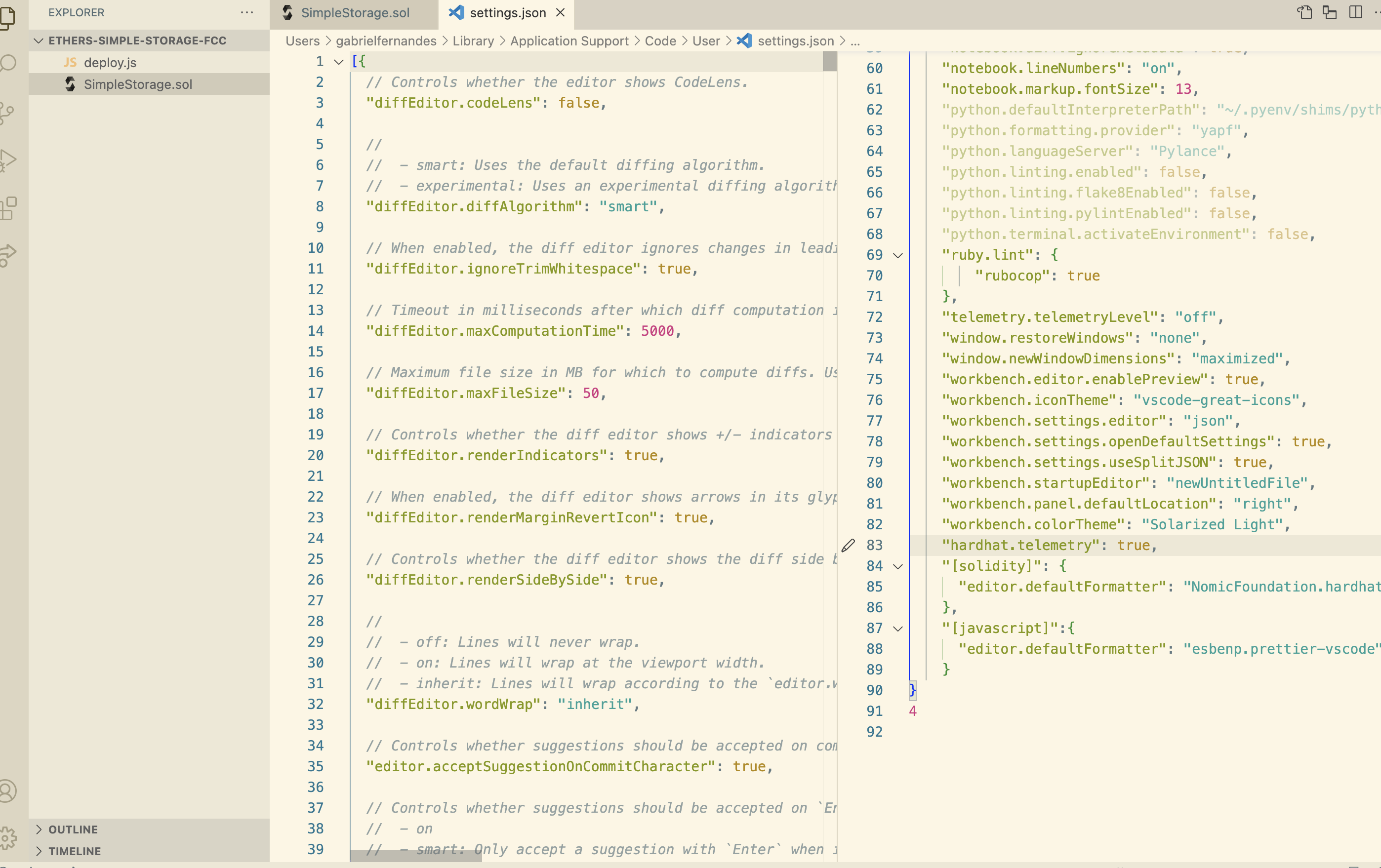Open the Accounts menu icon
The height and width of the screenshot is (868, 1381).
coord(7,790)
